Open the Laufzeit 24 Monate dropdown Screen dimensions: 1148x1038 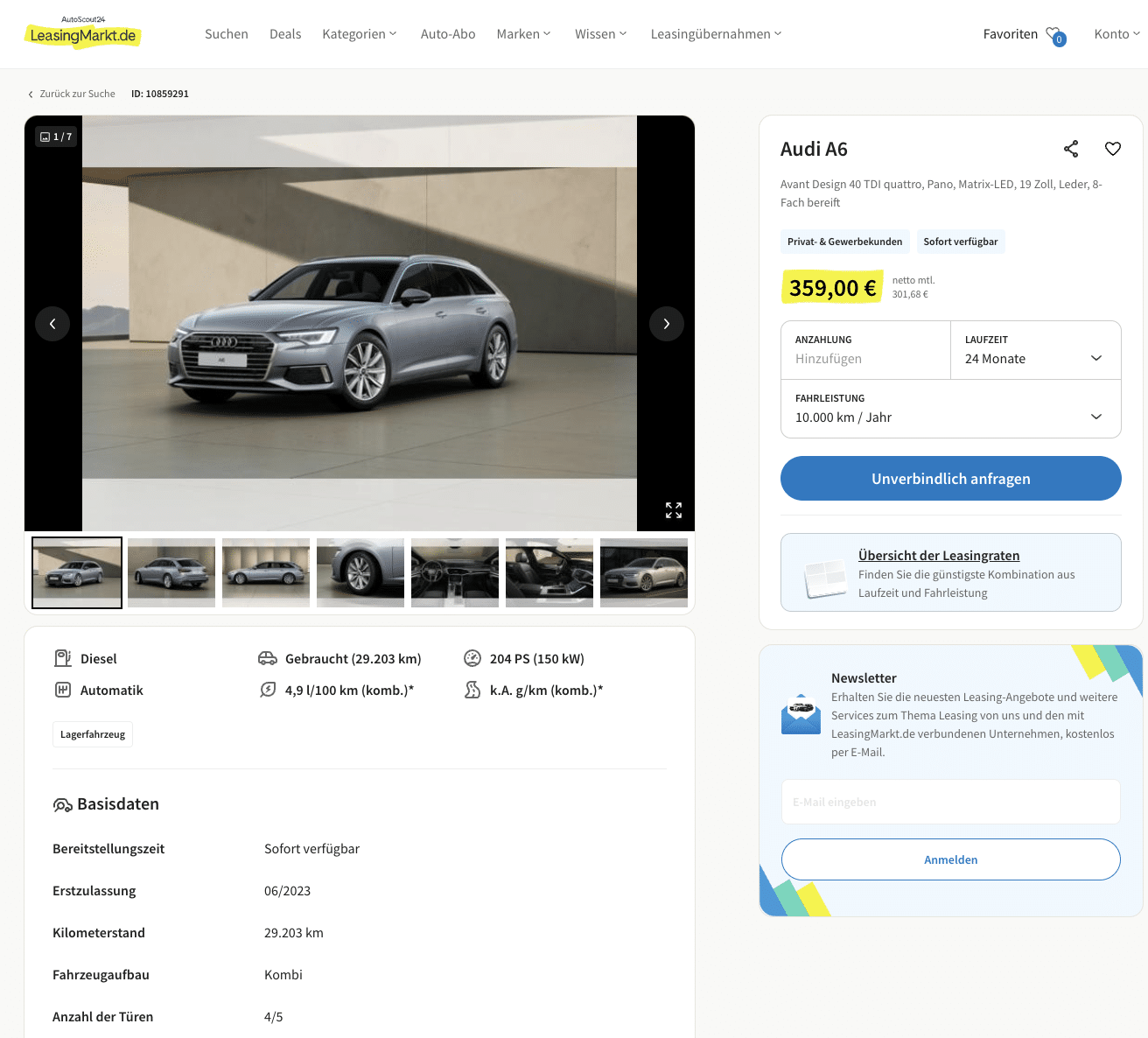pyautogui.click(x=1036, y=350)
